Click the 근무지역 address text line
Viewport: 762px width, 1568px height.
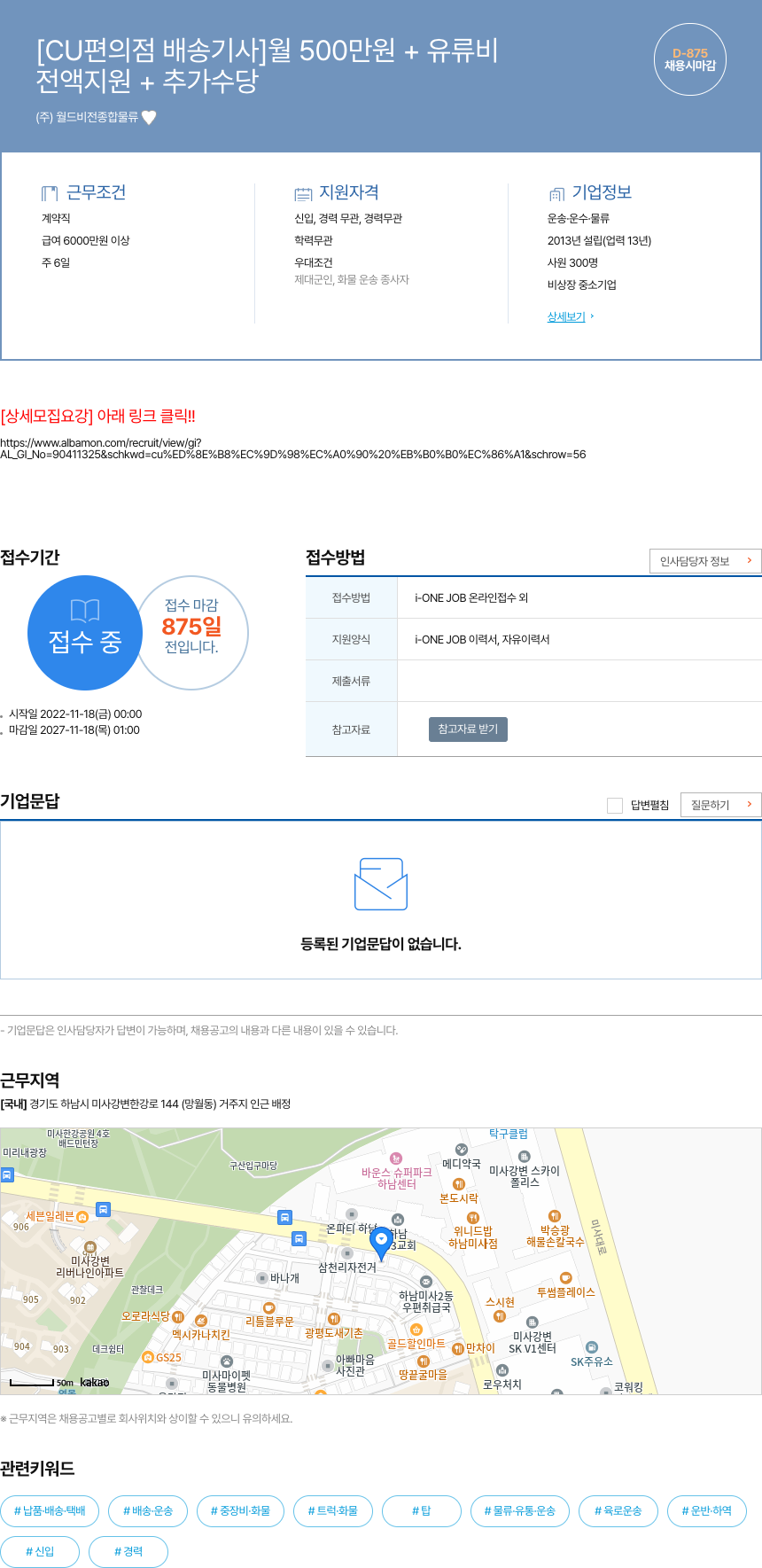[x=145, y=1104]
